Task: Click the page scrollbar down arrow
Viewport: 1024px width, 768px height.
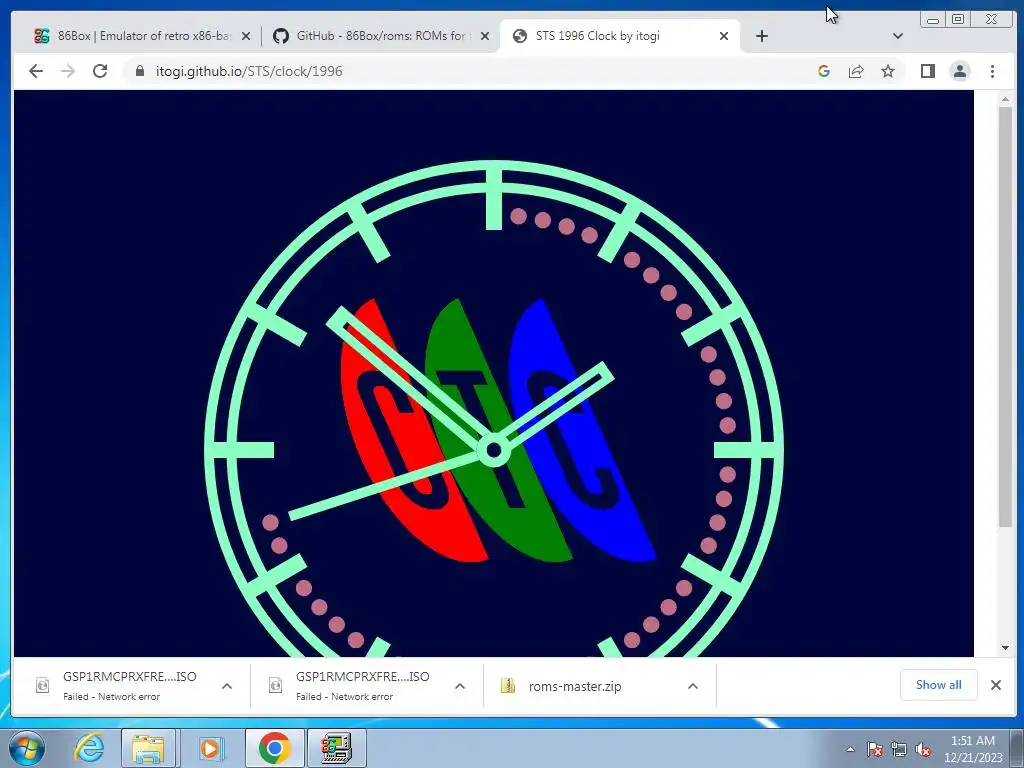Action: pos(1005,648)
